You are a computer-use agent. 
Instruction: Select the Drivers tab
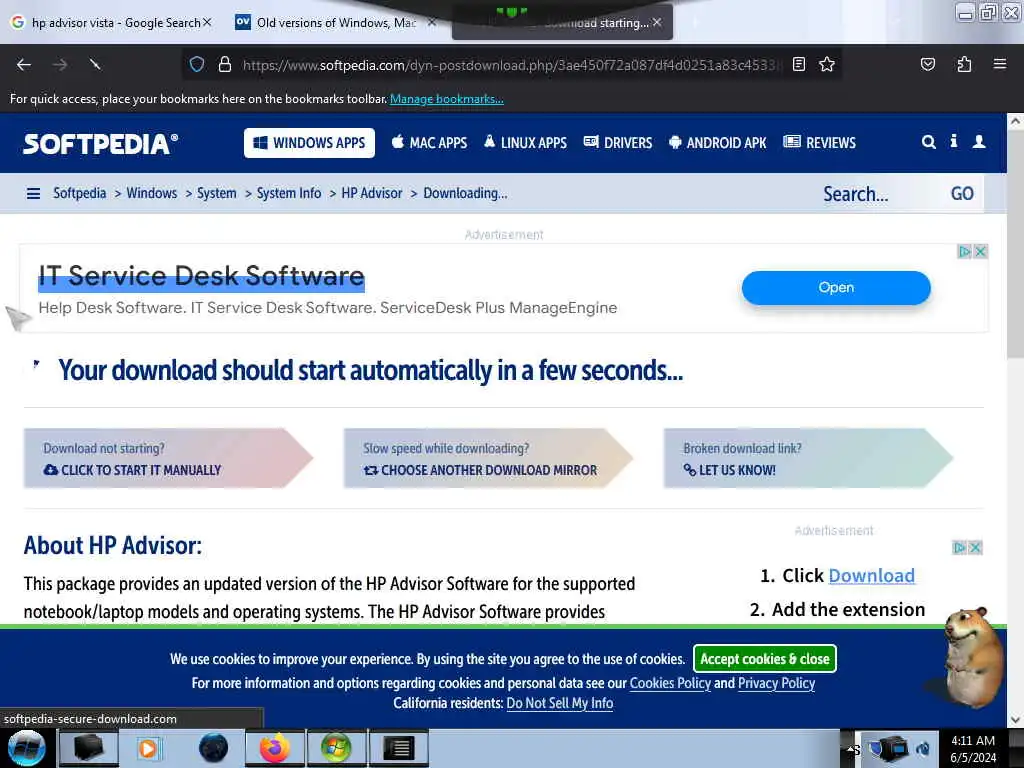tap(618, 142)
